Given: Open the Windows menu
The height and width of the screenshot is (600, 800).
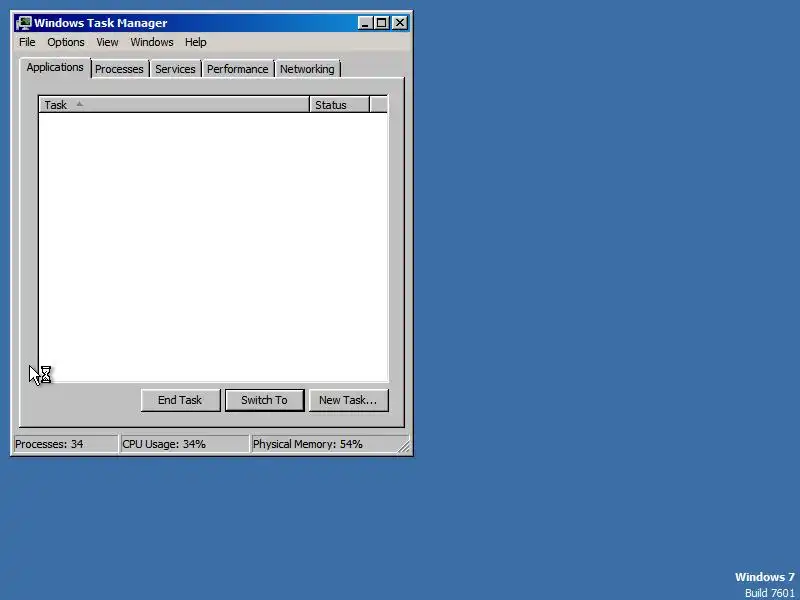Looking at the screenshot, I should pyautogui.click(x=152, y=42).
